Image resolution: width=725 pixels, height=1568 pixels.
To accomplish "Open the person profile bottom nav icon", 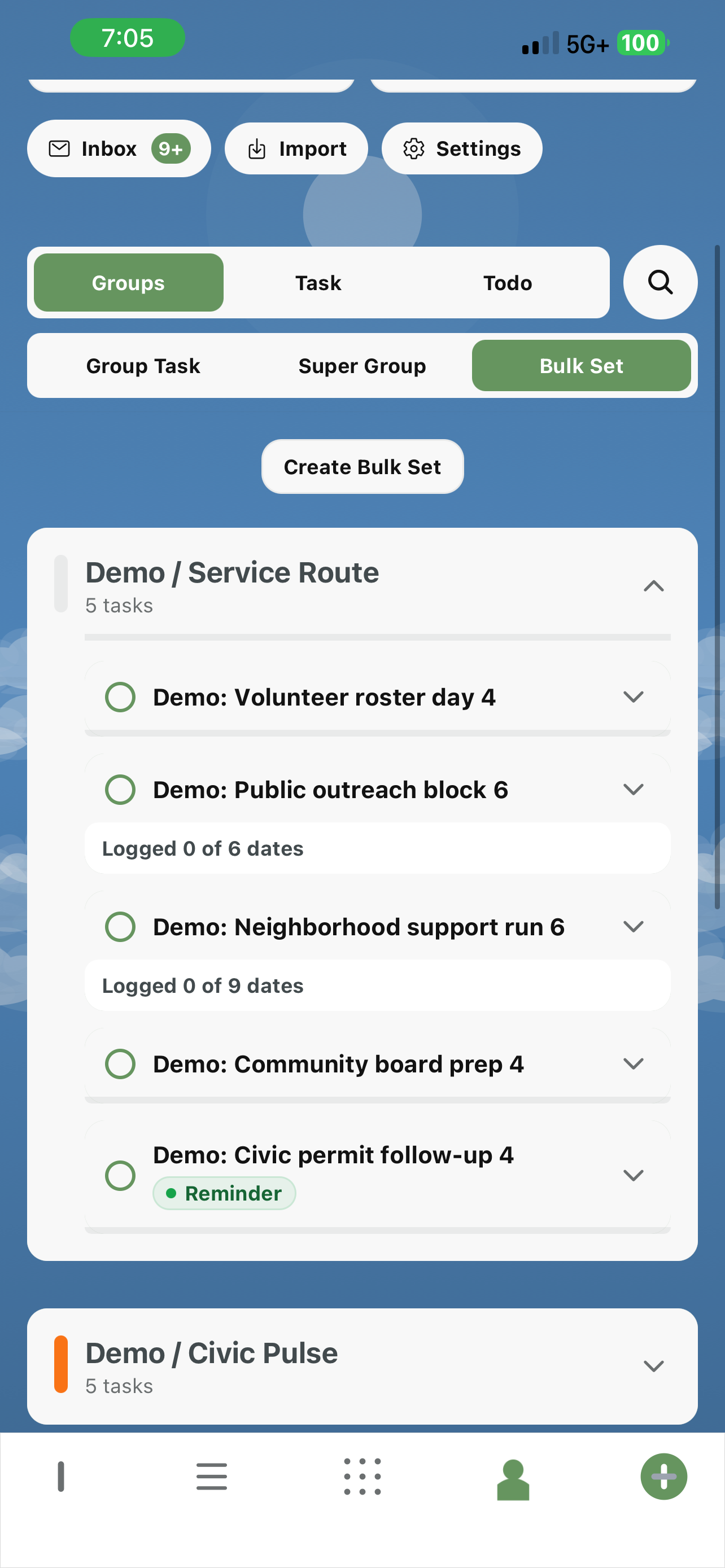I will pos(513,1479).
